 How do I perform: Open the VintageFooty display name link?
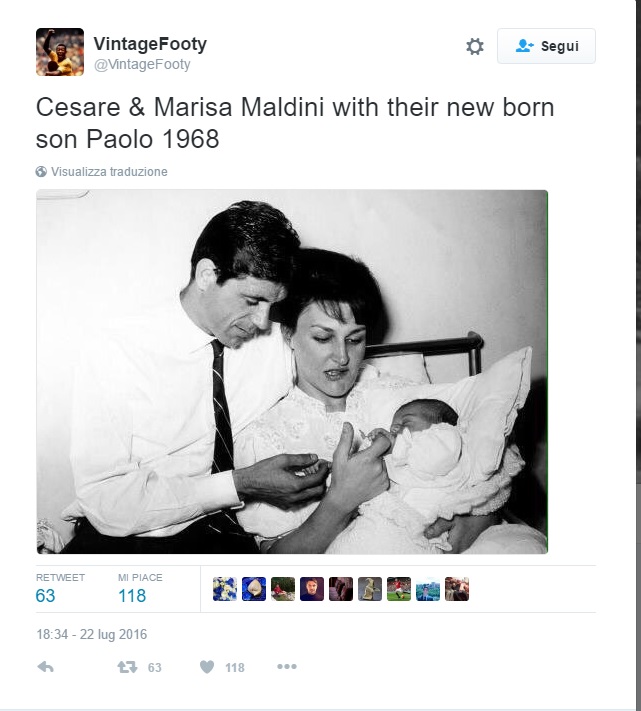click(x=150, y=44)
